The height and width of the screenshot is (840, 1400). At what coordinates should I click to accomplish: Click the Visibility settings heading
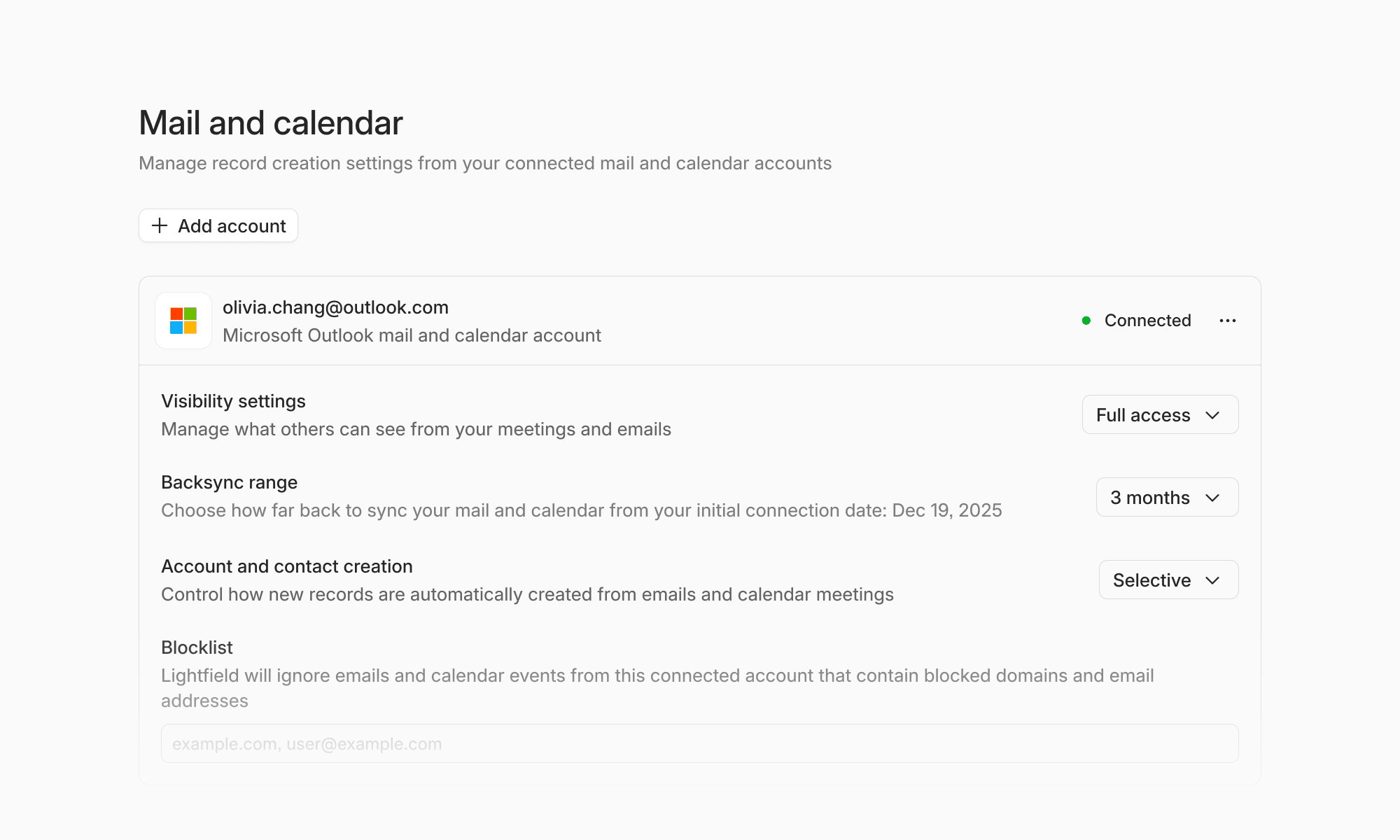coord(233,401)
